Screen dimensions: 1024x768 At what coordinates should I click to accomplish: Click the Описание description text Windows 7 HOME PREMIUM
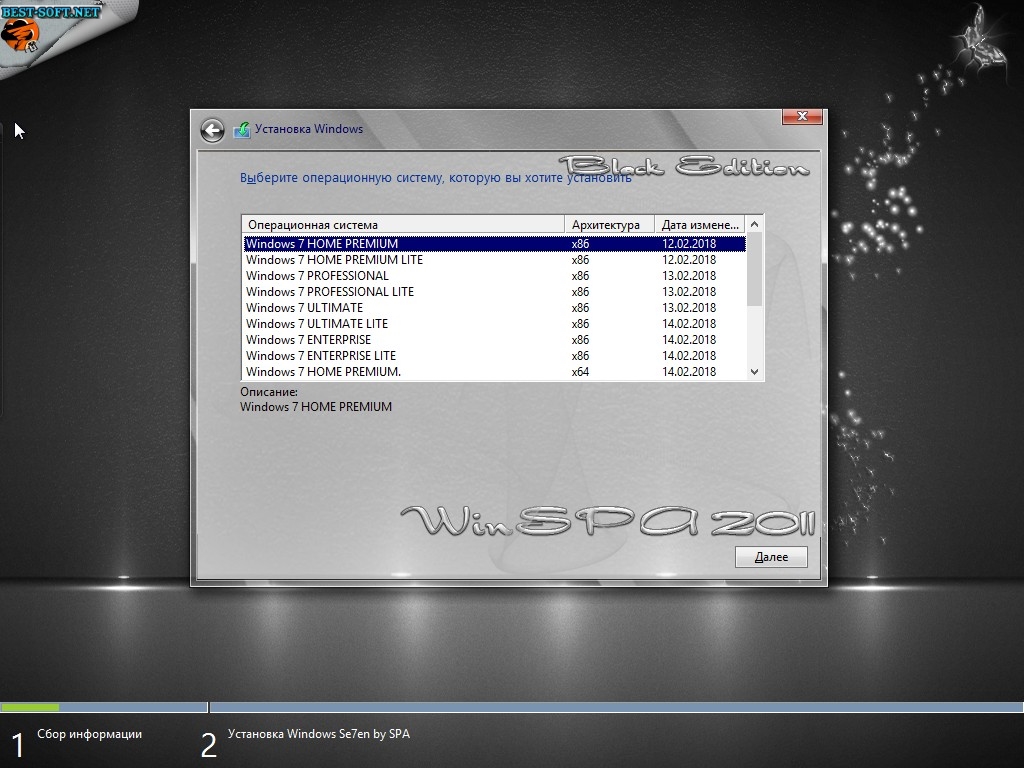[316, 407]
